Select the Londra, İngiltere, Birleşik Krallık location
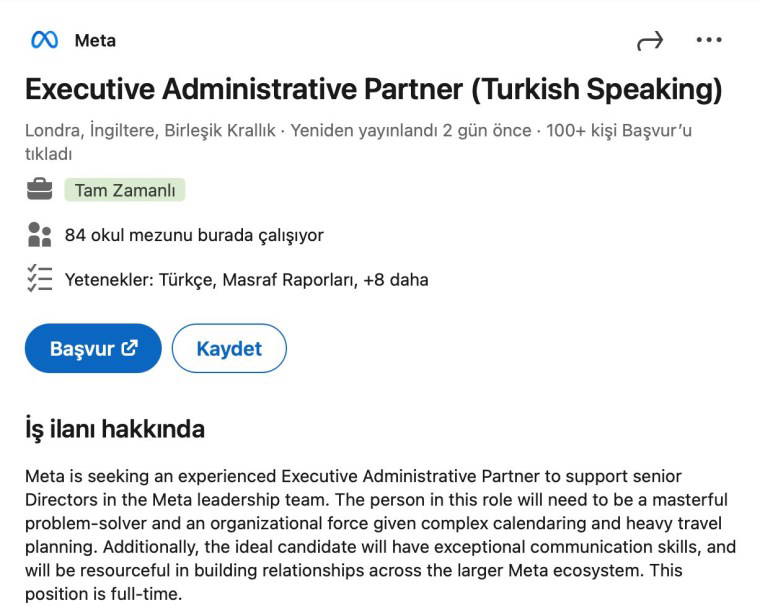 pyautogui.click(x=150, y=131)
